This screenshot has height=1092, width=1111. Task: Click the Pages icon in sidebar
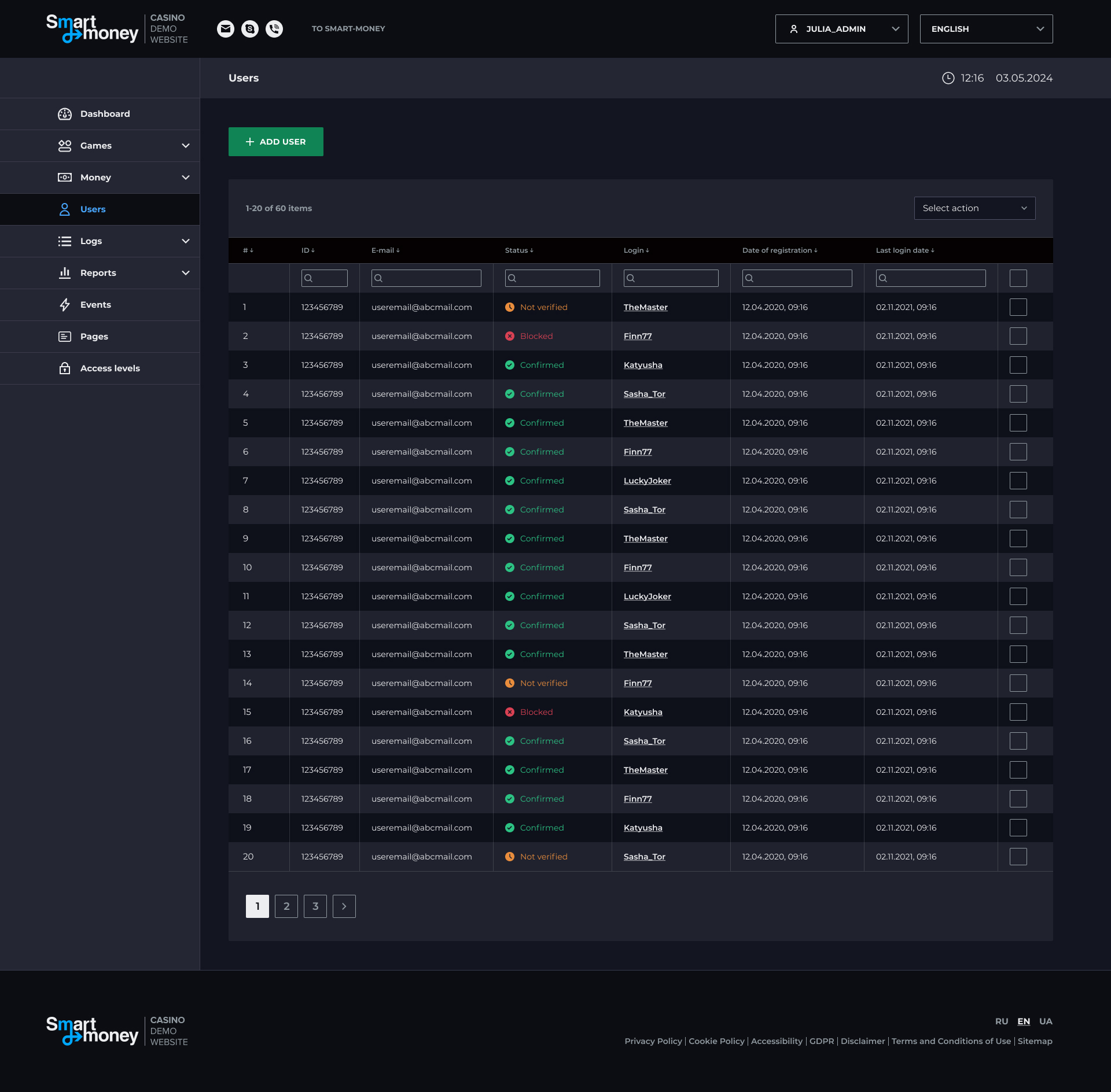(65, 337)
